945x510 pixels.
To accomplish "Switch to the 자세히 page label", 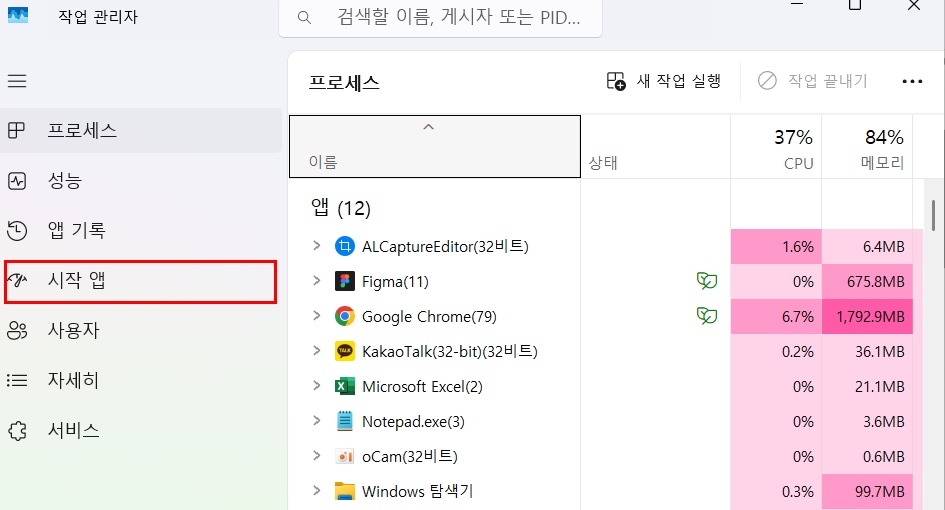I will (x=73, y=380).
